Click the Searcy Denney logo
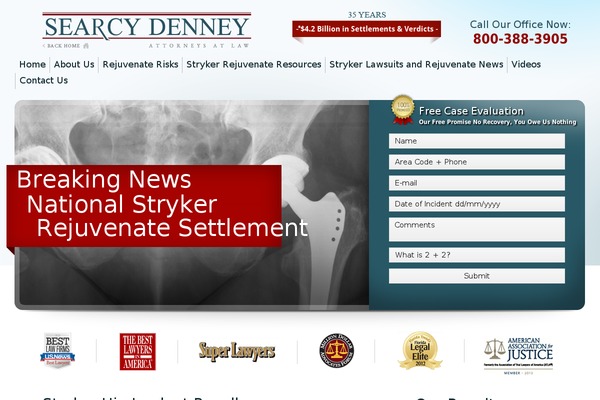 pos(147,27)
